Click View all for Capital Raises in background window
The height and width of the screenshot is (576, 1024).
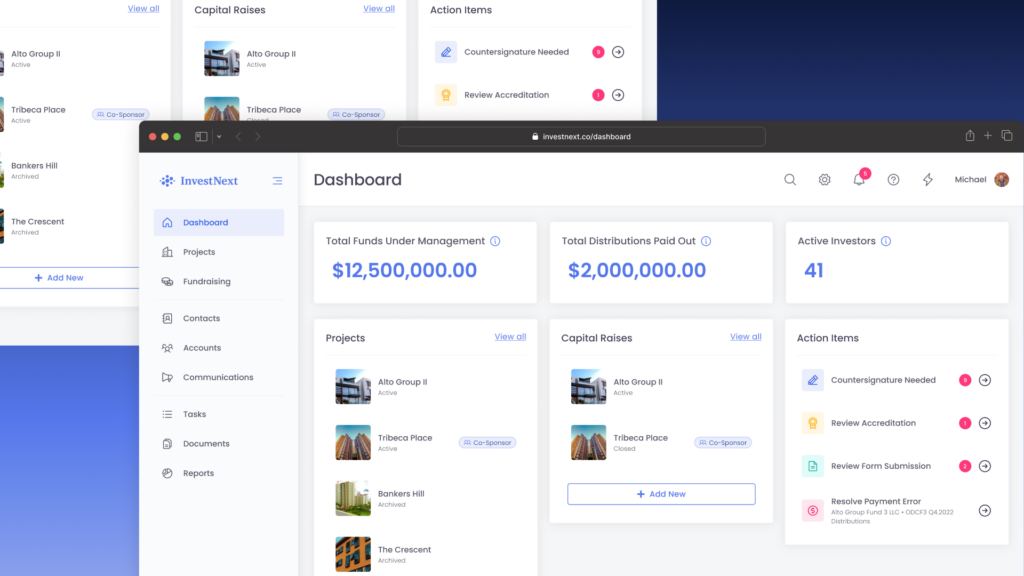(379, 8)
